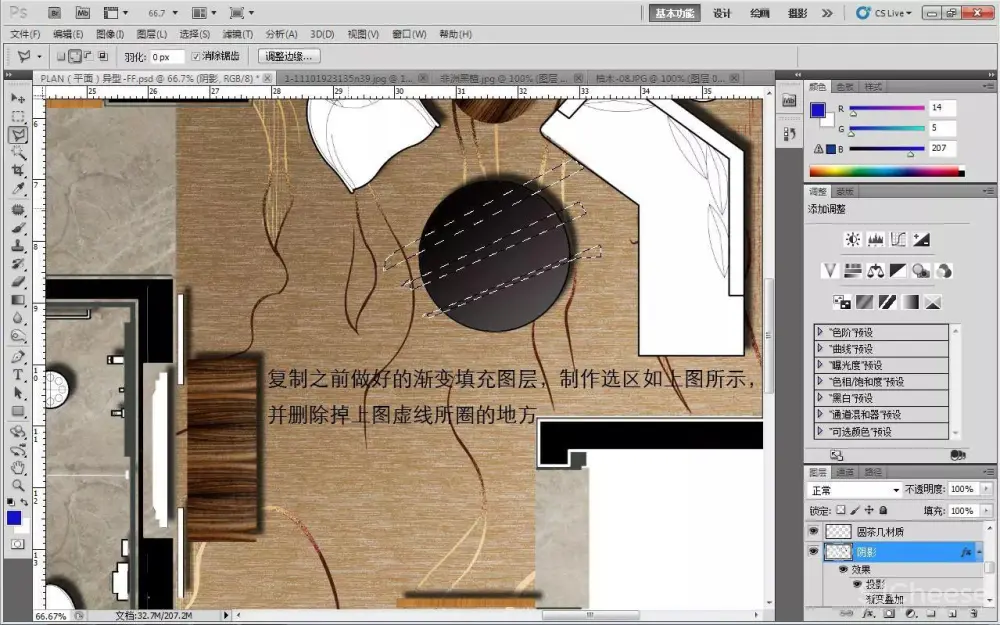1000x625 pixels.
Task: Click the lock-all padlock icon in Layers
Action: 883,511
